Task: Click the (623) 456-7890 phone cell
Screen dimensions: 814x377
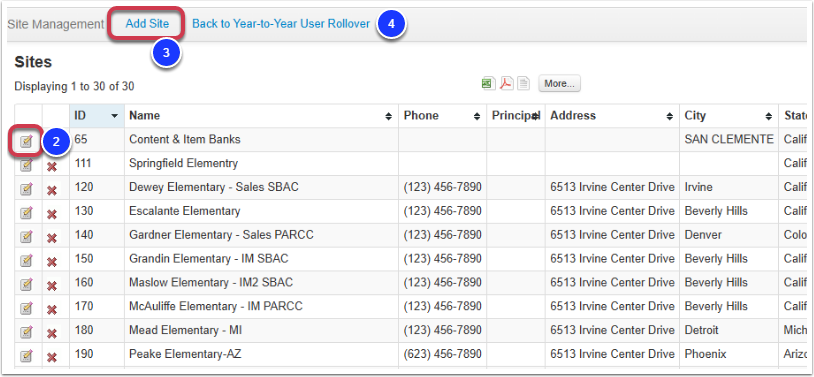Action: tap(443, 355)
